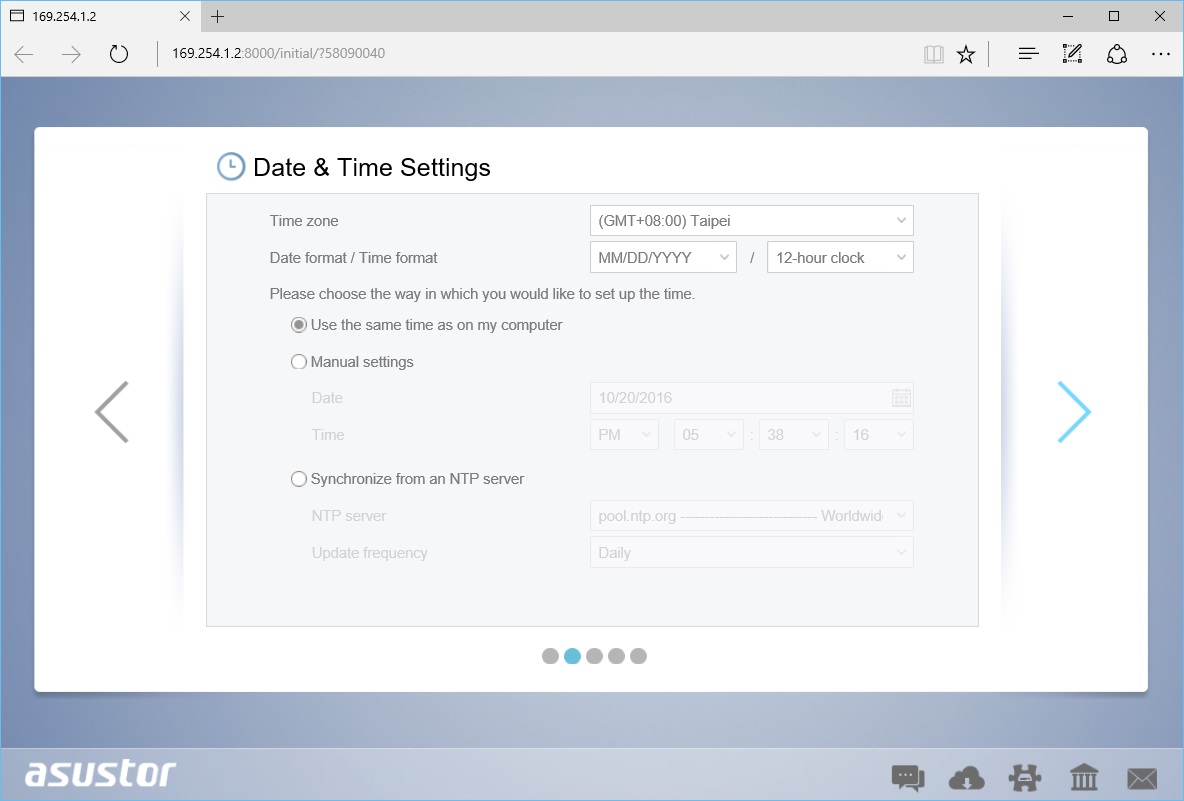Open the Time zone dropdown
1184x801 pixels.
click(x=751, y=220)
